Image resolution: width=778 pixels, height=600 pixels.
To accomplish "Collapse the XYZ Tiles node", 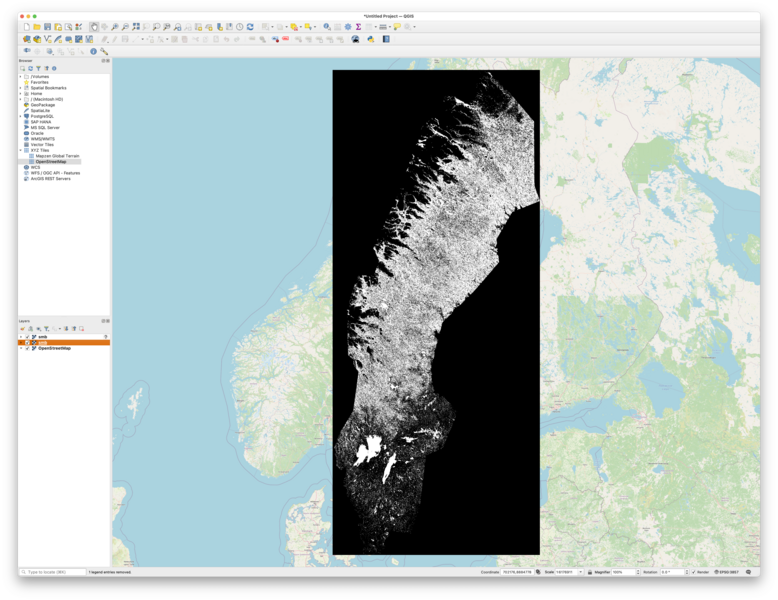I will click(21, 150).
